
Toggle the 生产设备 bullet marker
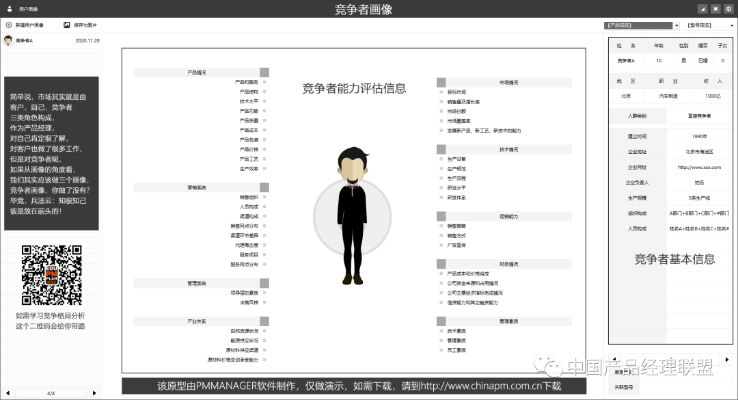(x=440, y=158)
